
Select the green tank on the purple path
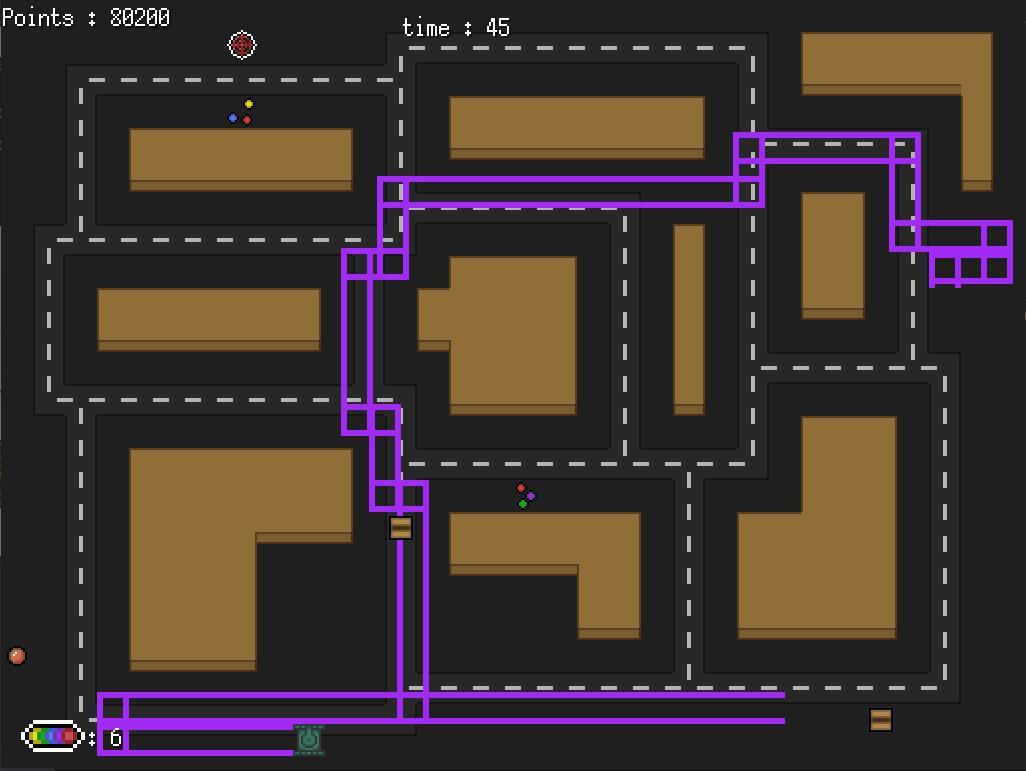point(309,739)
